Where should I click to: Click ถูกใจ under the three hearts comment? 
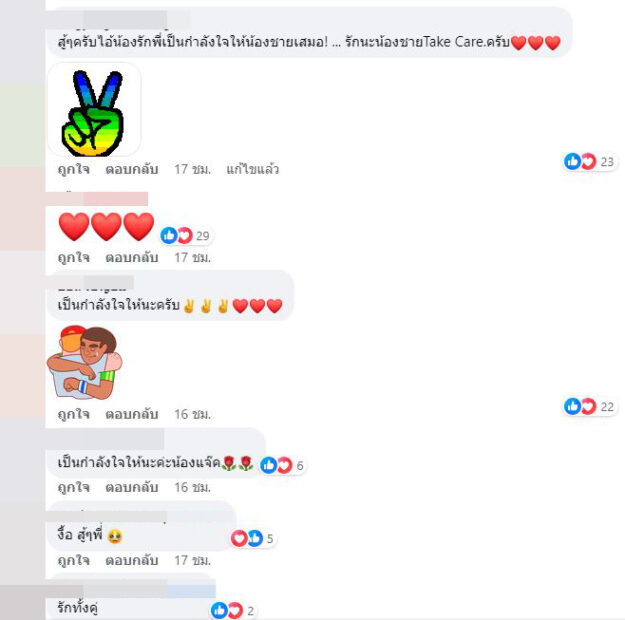click(74, 258)
